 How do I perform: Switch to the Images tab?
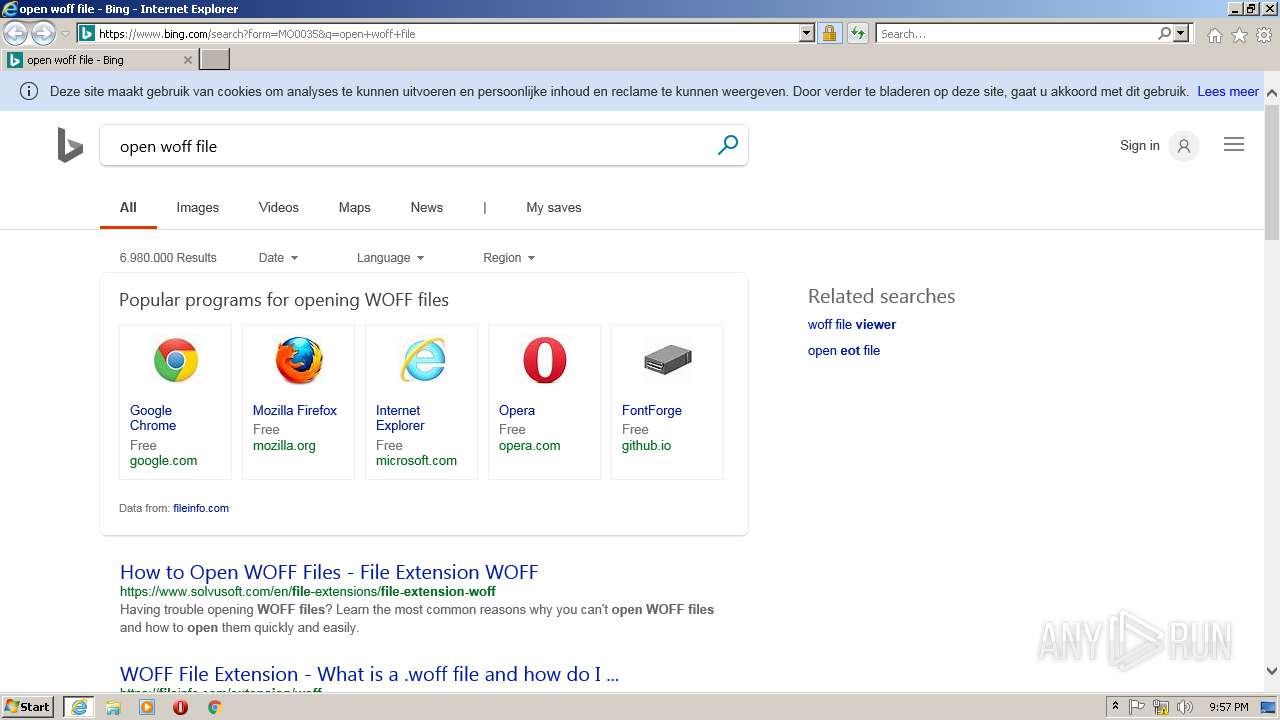198,208
